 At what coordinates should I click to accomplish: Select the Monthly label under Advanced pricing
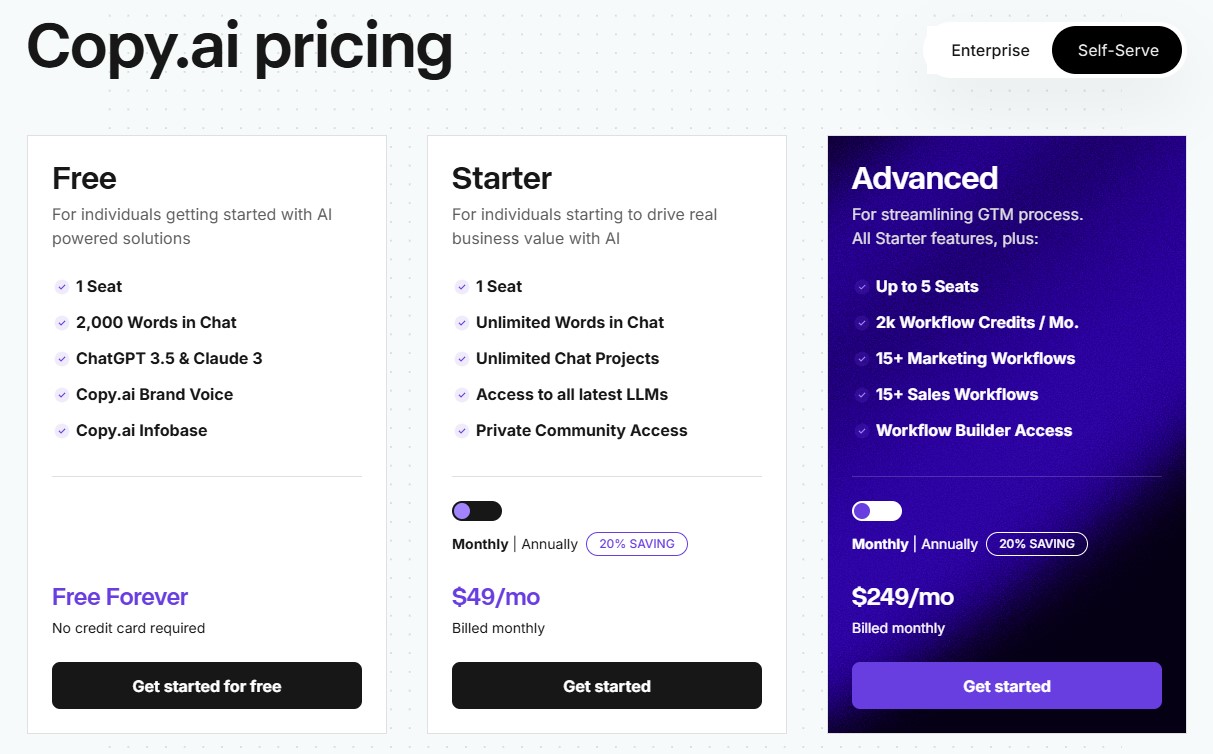pos(880,545)
